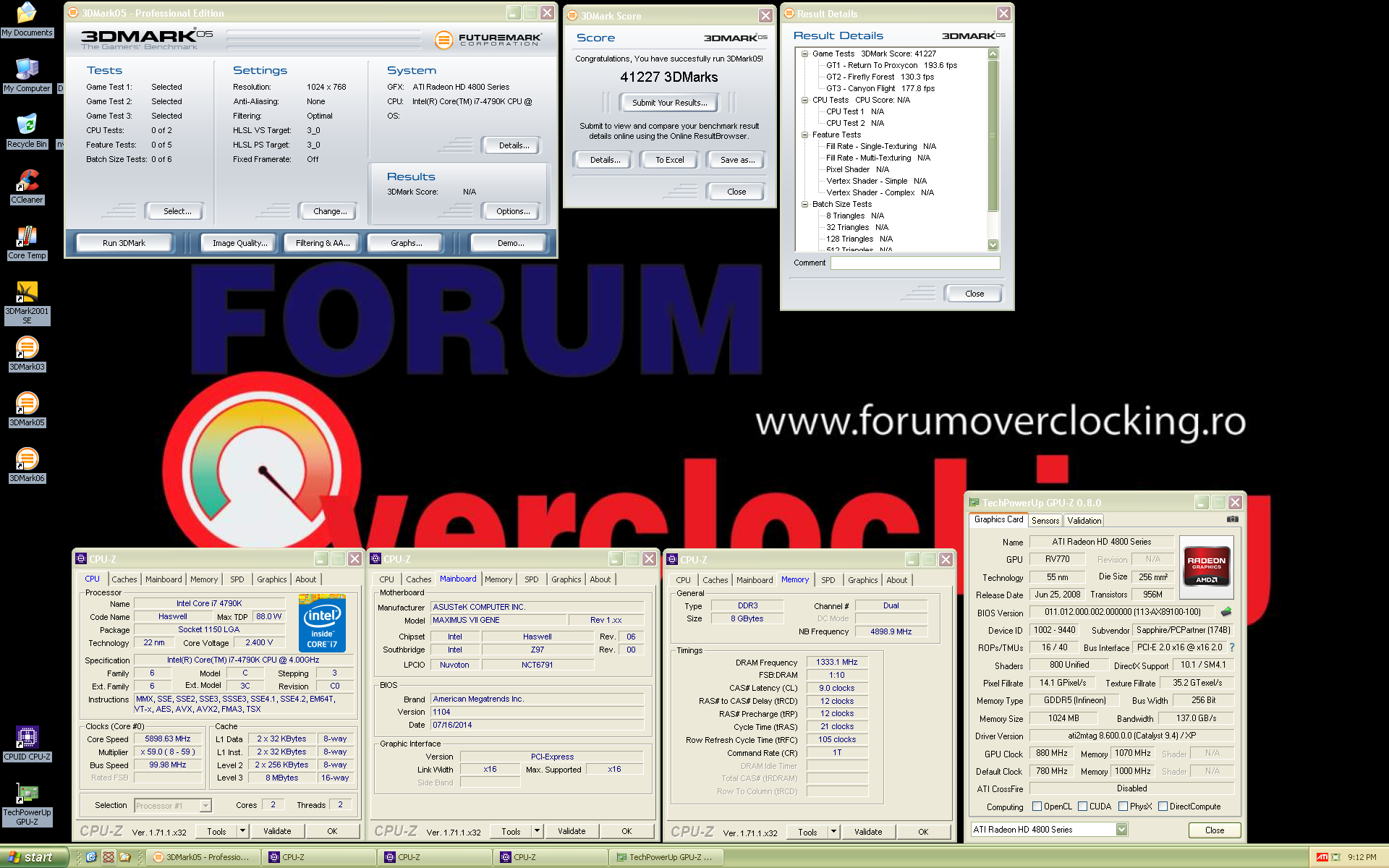Image resolution: width=1389 pixels, height=868 pixels.
Task: Click the Radeon Graphics logo in GPU-Z
Action: (x=1206, y=567)
